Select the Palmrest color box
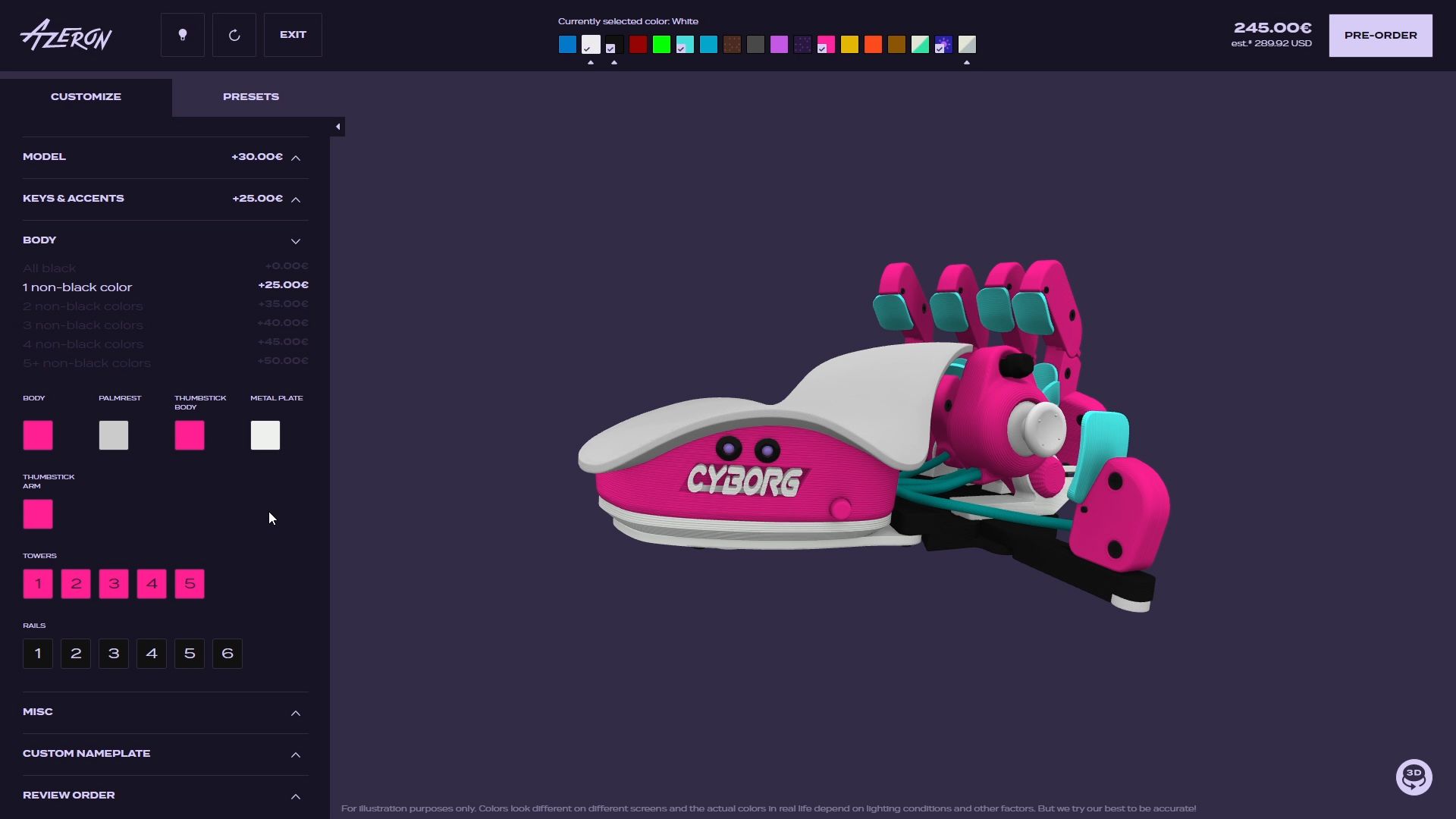Screen dimensions: 1456x819 [x=114, y=435]
